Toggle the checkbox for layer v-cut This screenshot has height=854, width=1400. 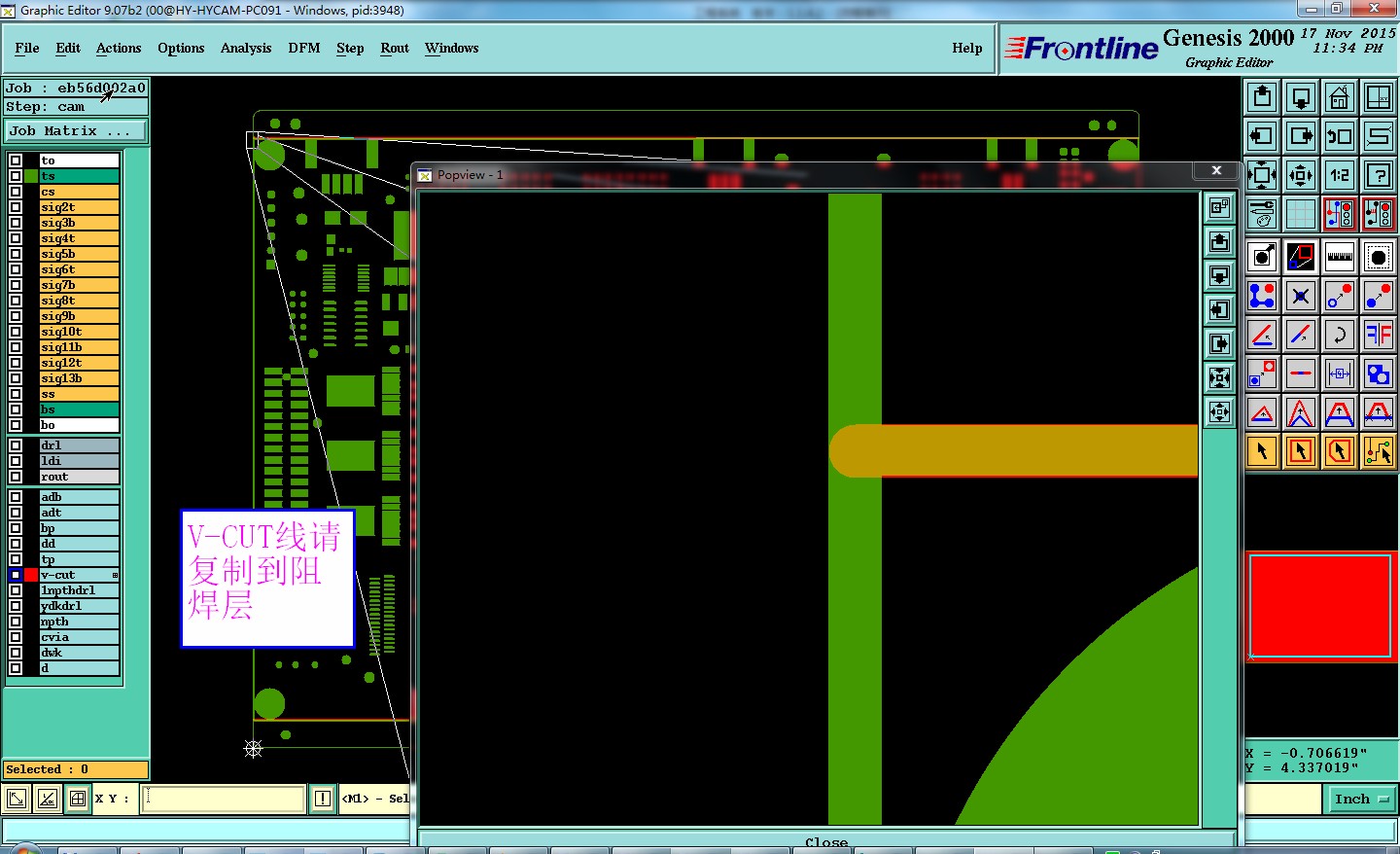pos(16,575)
